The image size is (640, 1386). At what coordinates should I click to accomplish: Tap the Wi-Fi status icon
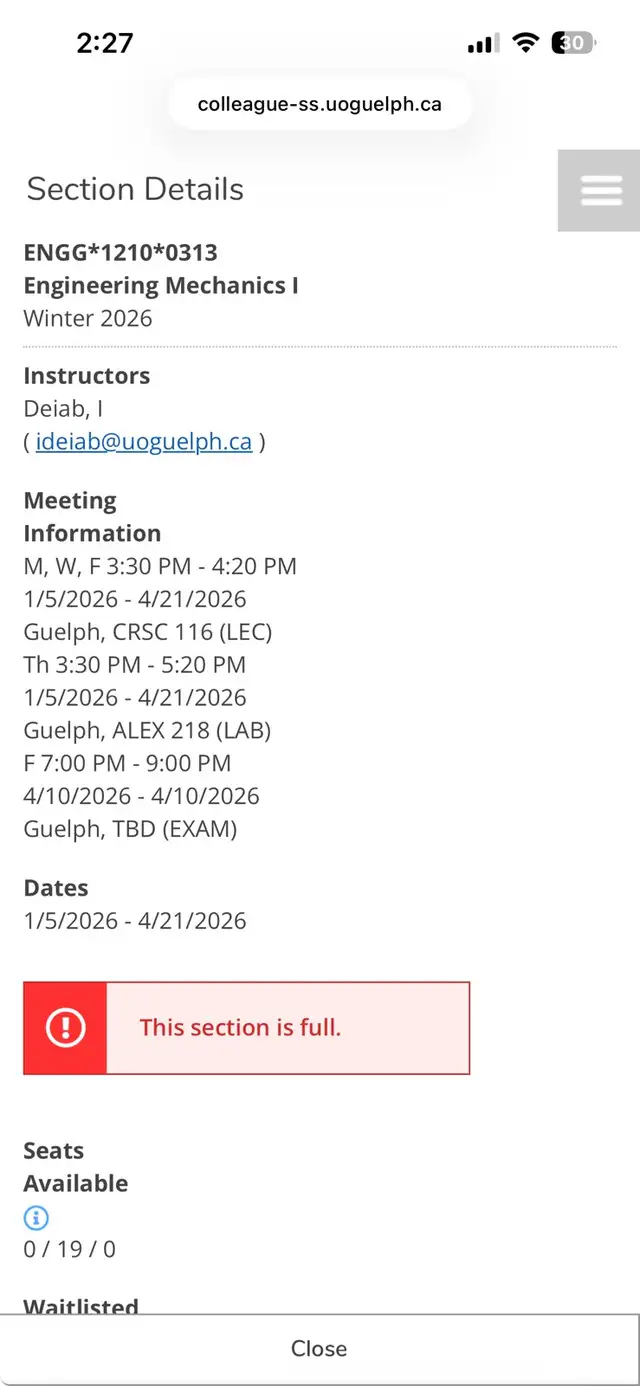tap(524, 43)
